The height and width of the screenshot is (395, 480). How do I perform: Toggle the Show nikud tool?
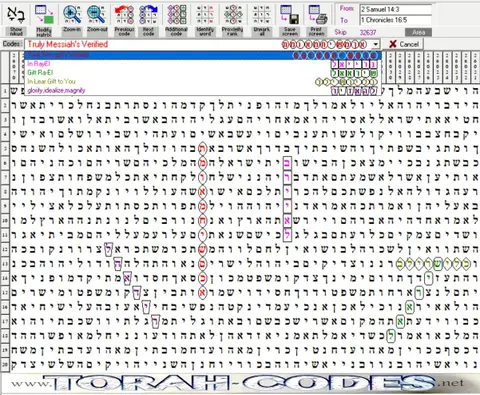pos(16,20)
